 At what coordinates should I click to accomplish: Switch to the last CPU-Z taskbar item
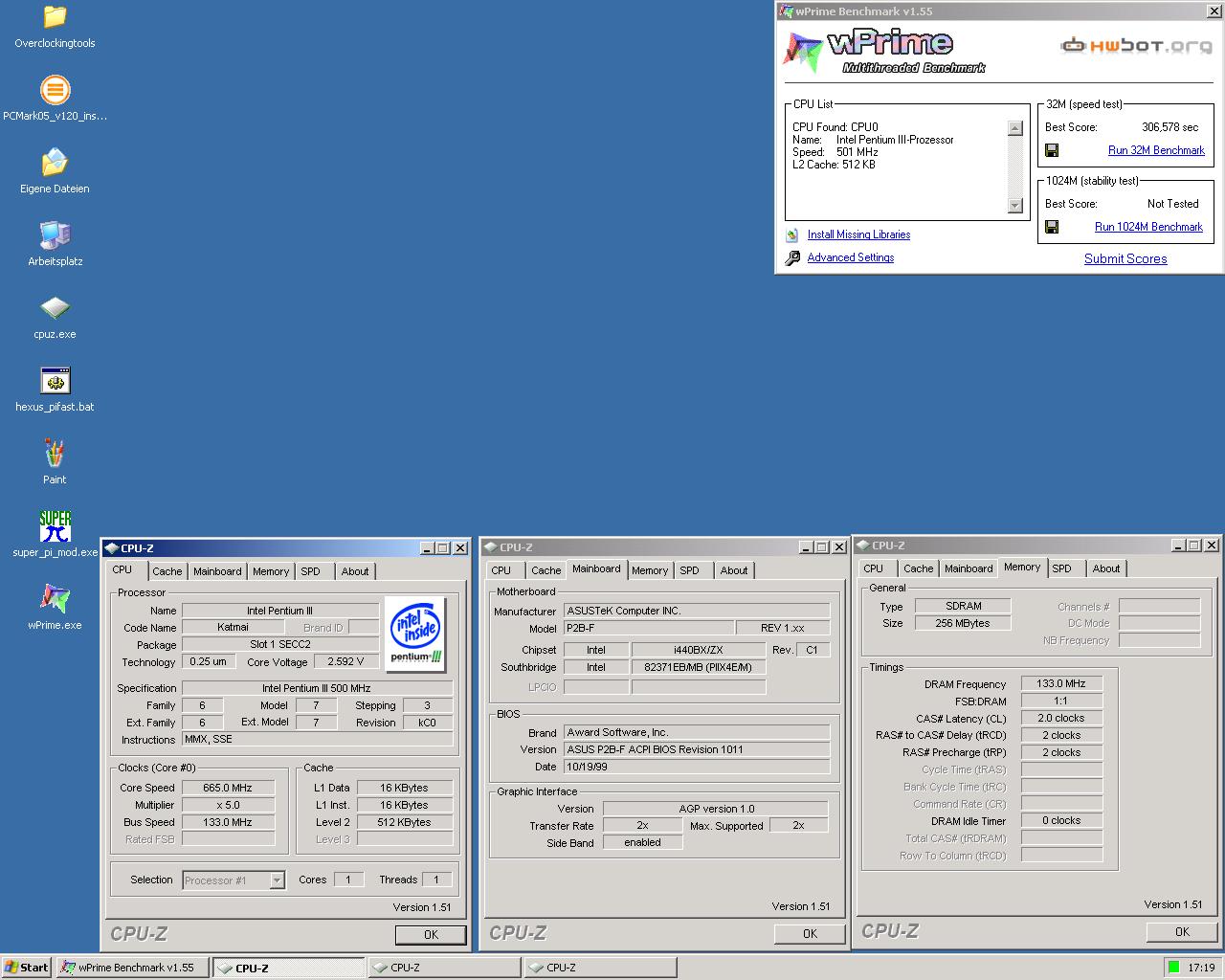pos(600,968)
